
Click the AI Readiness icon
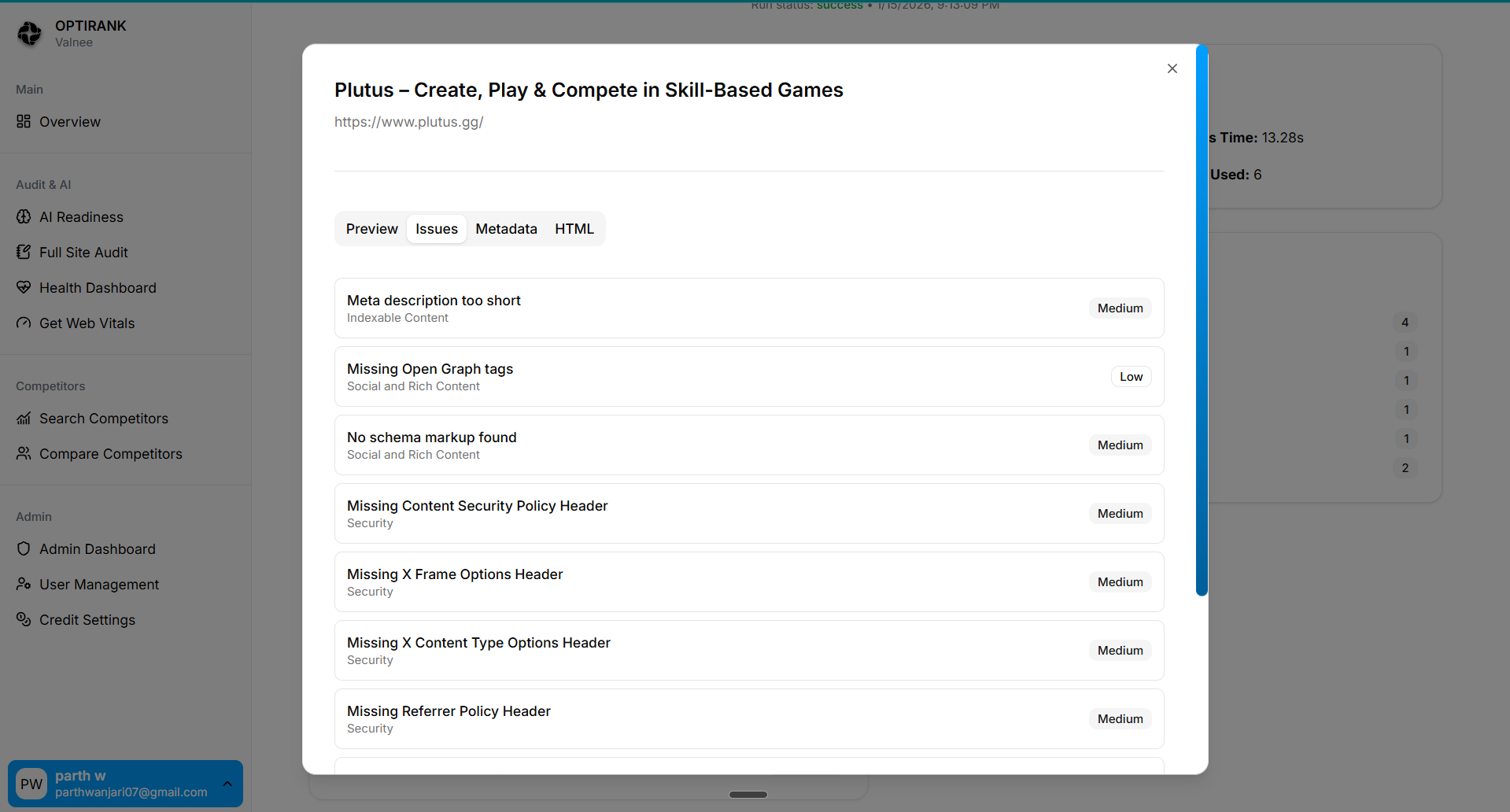(24, 216)
